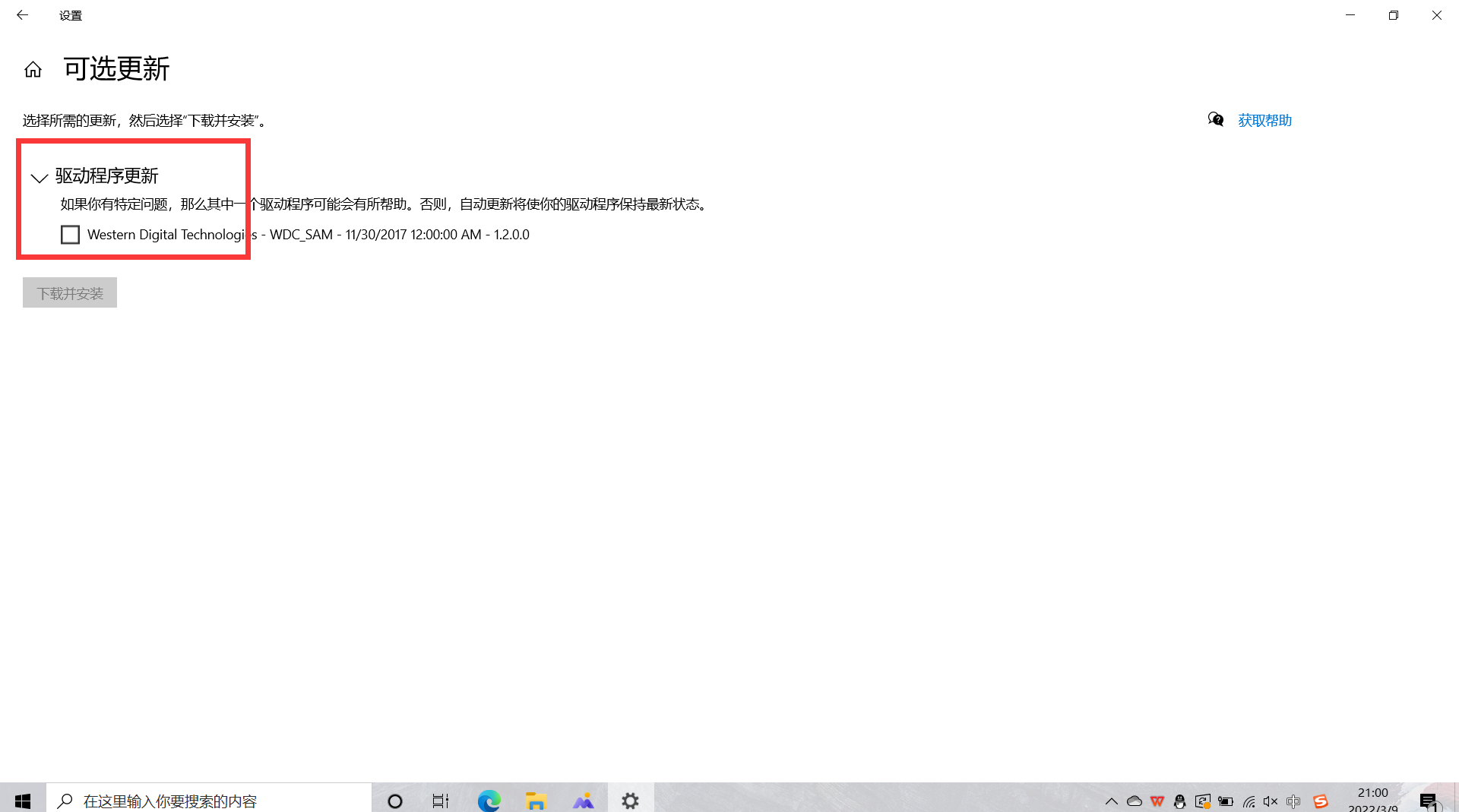Open the Windows Start menu
This screenshot has height=812, width=1459.
(22, 801)
